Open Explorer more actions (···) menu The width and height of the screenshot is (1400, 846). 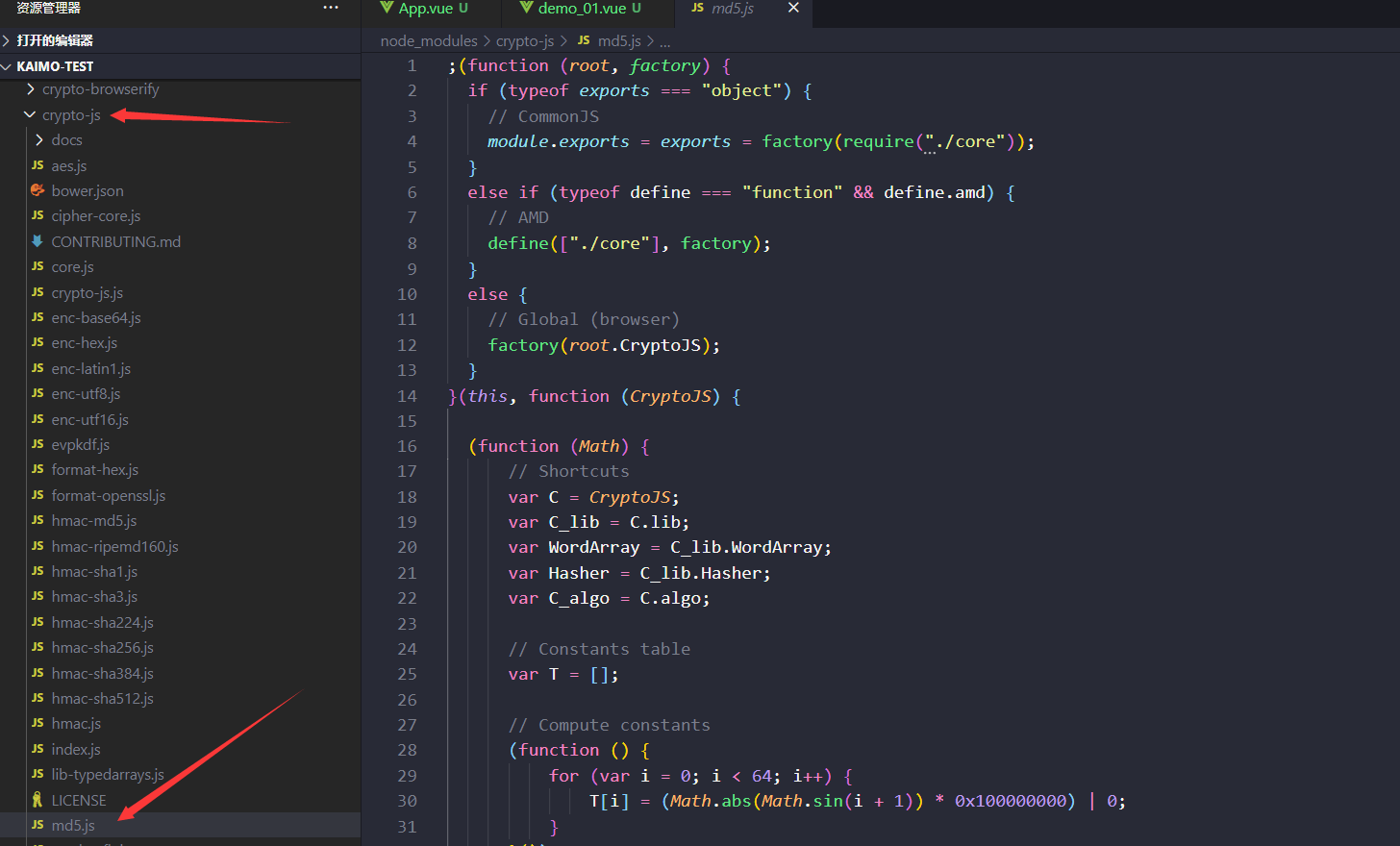pos(331,8)
